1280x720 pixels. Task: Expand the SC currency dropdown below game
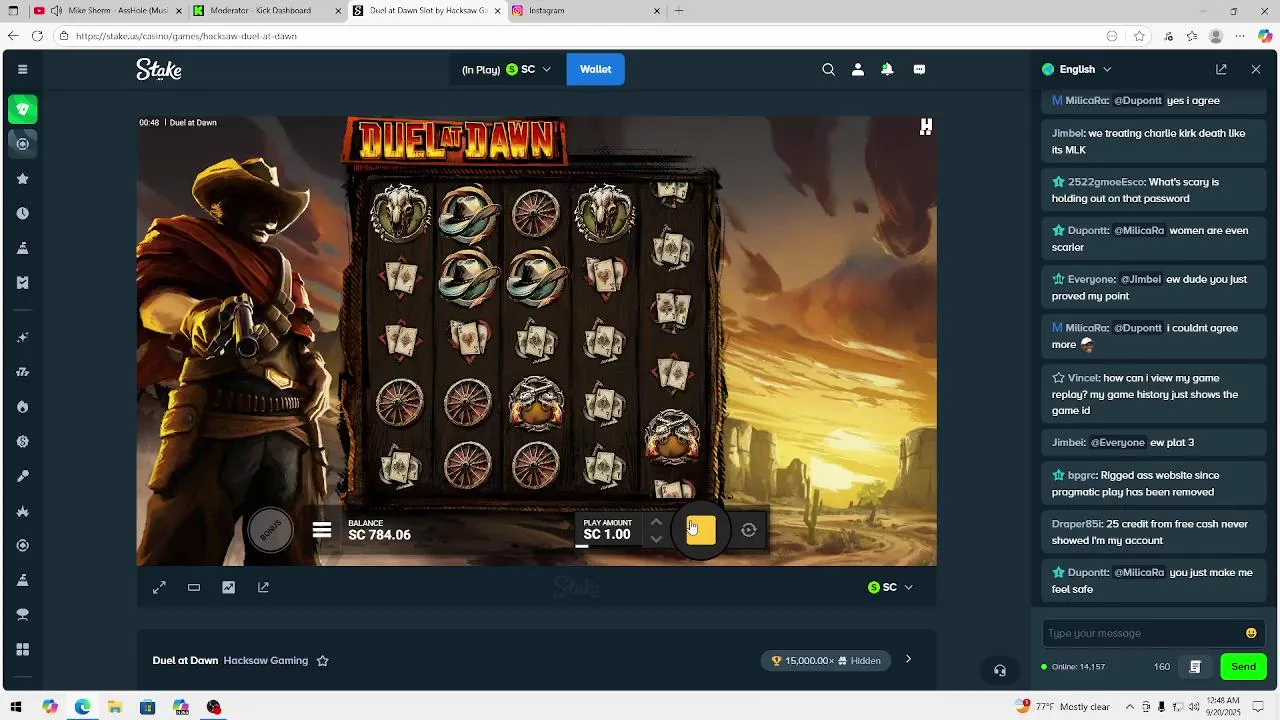pos(890,587)
